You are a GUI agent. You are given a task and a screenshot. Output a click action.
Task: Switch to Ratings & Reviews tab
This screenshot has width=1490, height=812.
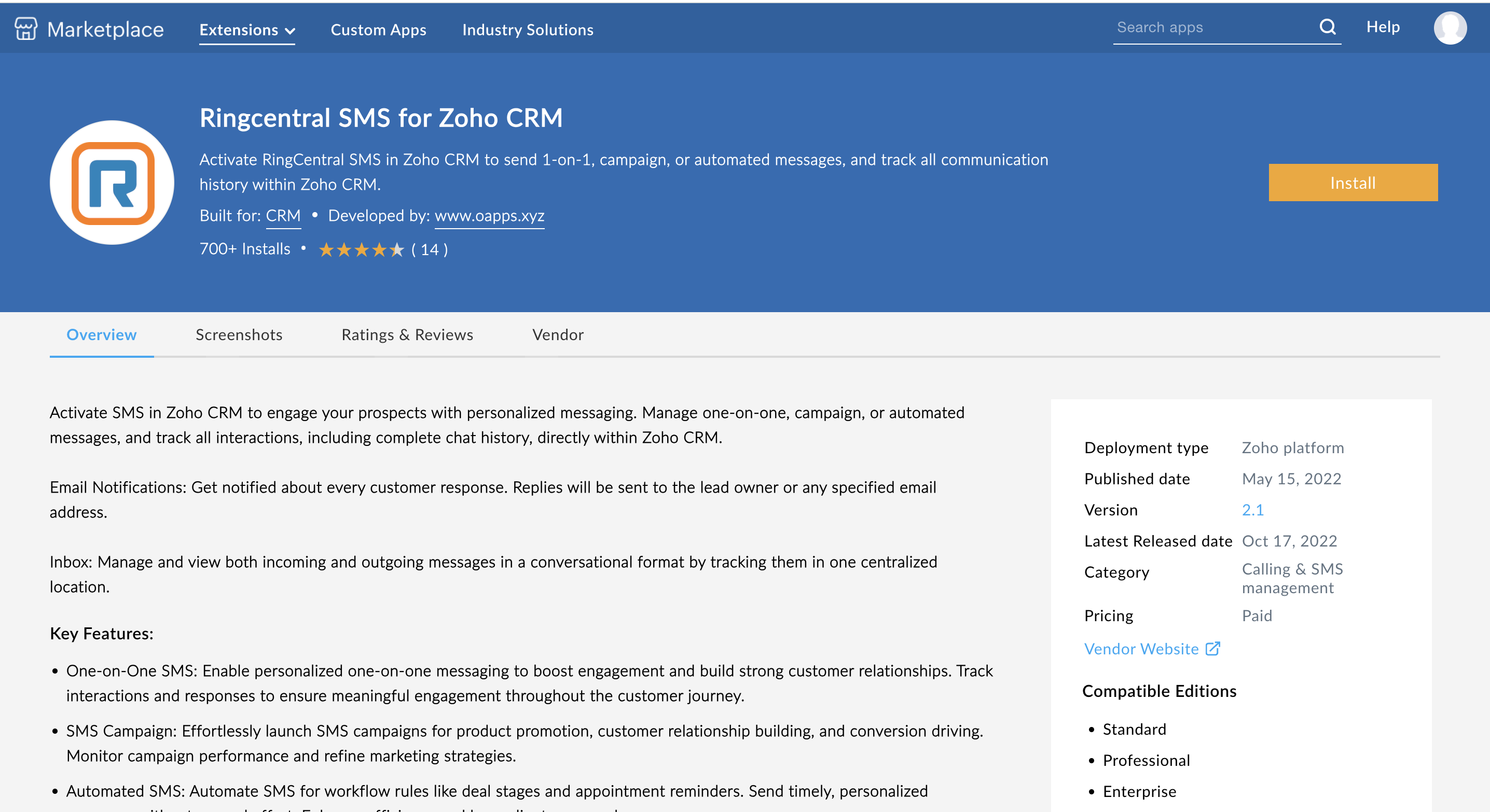(x=407, y=334)
